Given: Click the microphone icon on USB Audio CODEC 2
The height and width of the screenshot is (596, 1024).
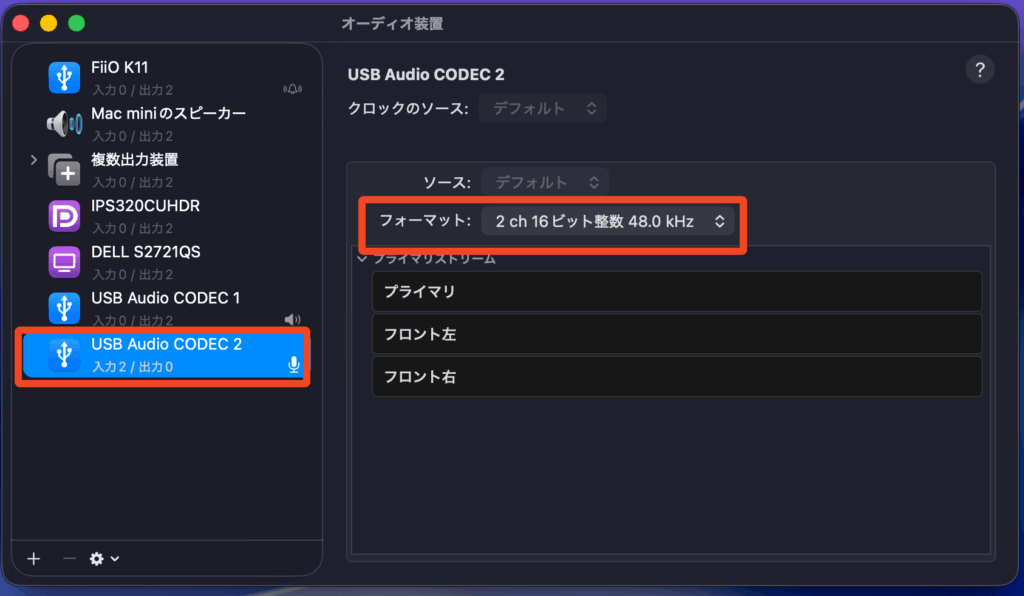Looking at the screenshot, I should pos(294,365).
